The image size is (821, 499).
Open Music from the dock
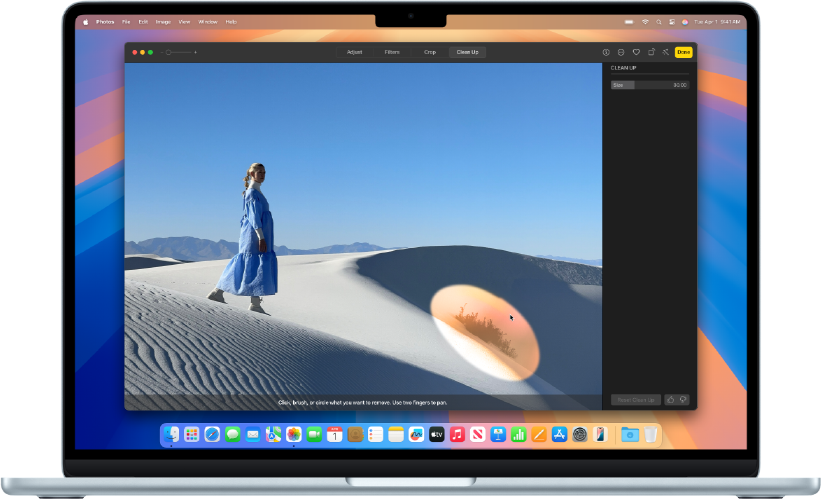(457, 434)
